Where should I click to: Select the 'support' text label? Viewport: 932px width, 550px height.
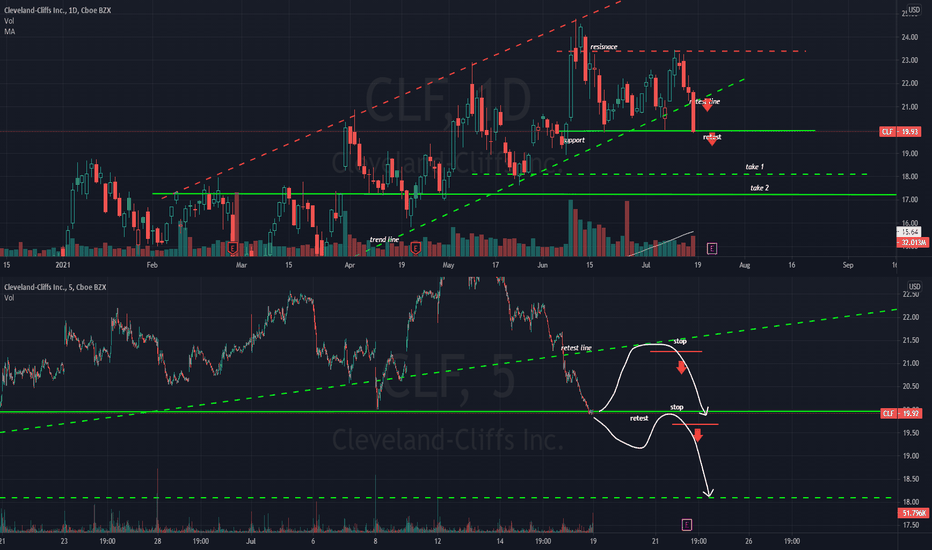(x=574, y=140)
